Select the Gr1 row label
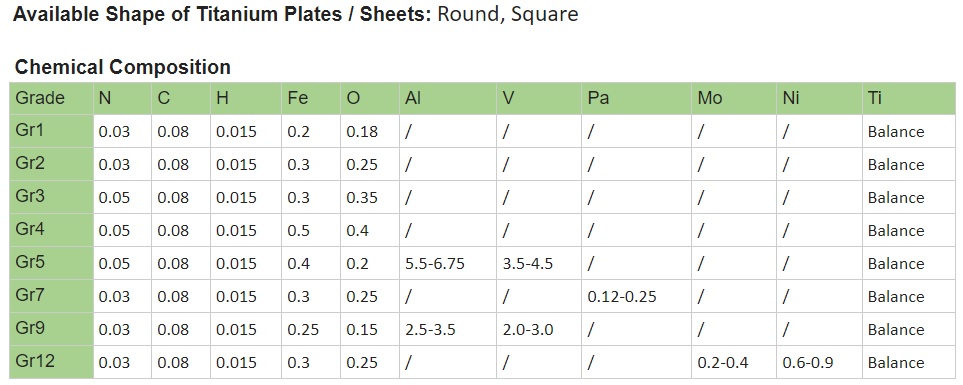Viewport: 963px width, 385px height. coord(51,131)
